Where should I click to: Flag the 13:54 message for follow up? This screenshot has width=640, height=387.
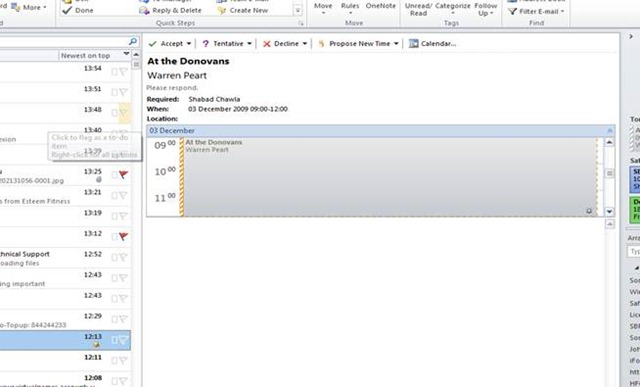coord(123,72)
